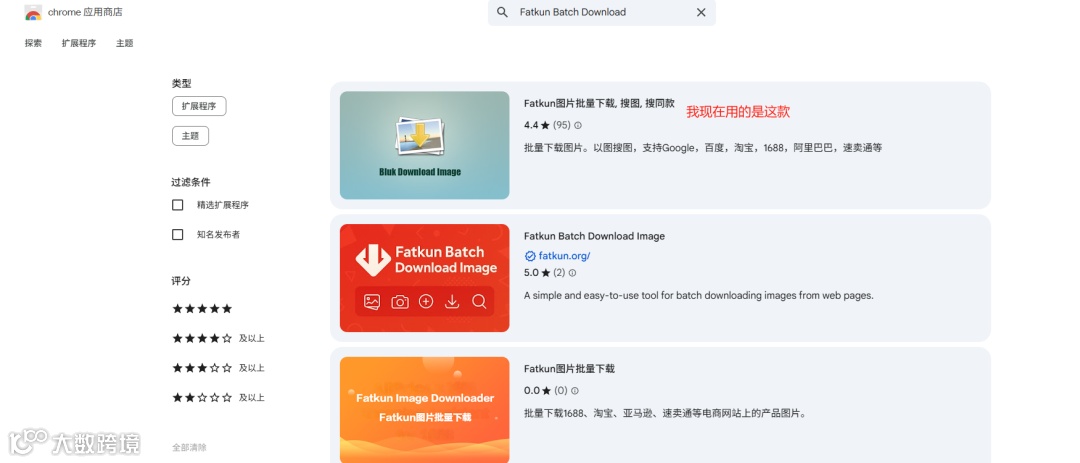Click the 4.4 star rating icon
Viewport: 1080px width, 463px height.
(546, 125)
